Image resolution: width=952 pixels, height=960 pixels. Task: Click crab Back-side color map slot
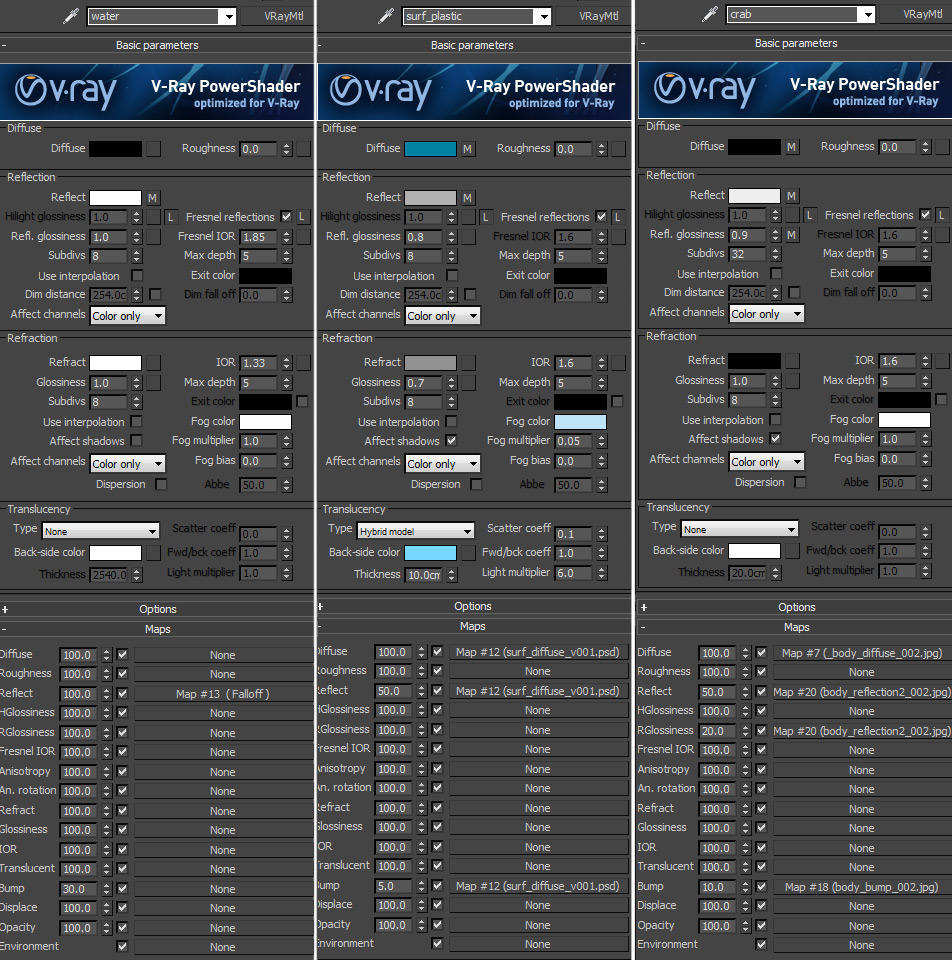point(792,551)
